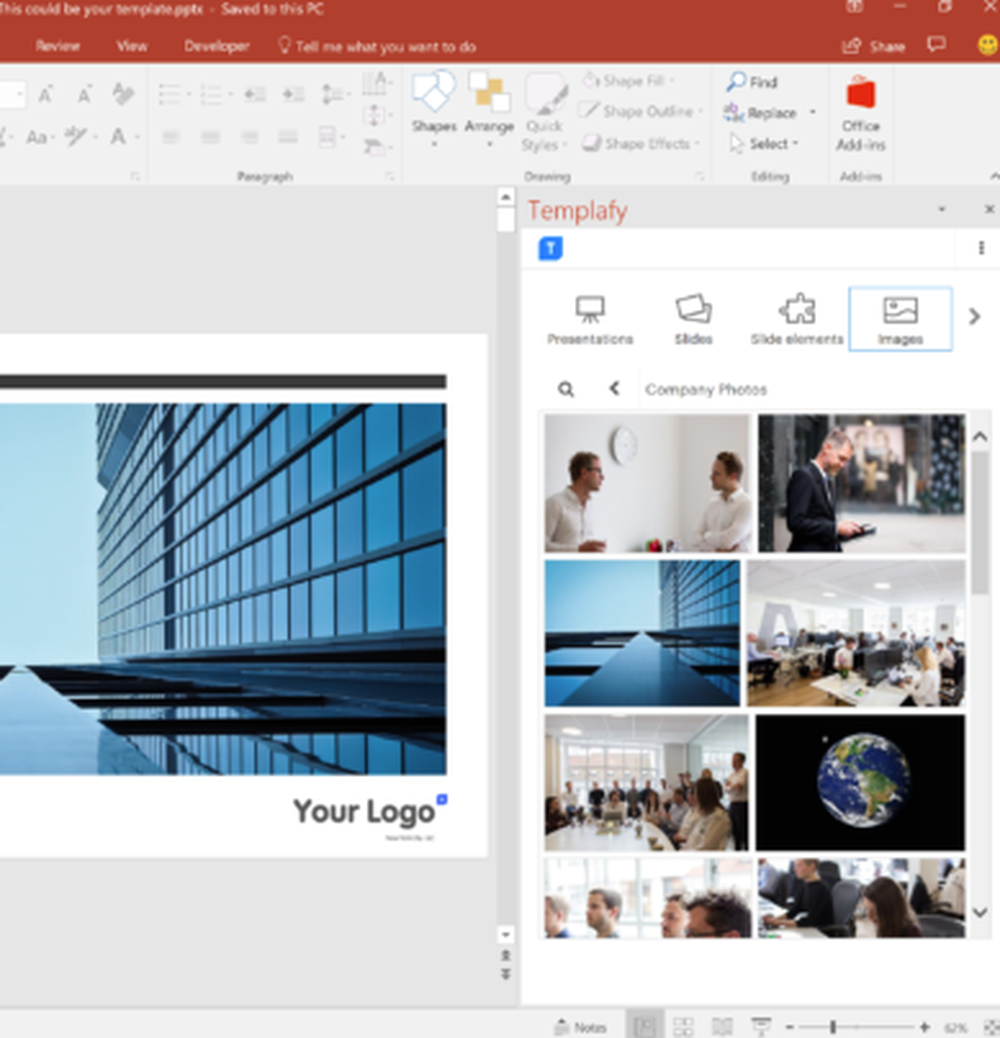1000x1038 pixels.
Task: Open Templafy Slides tab
Action: (x=693, y=319)
